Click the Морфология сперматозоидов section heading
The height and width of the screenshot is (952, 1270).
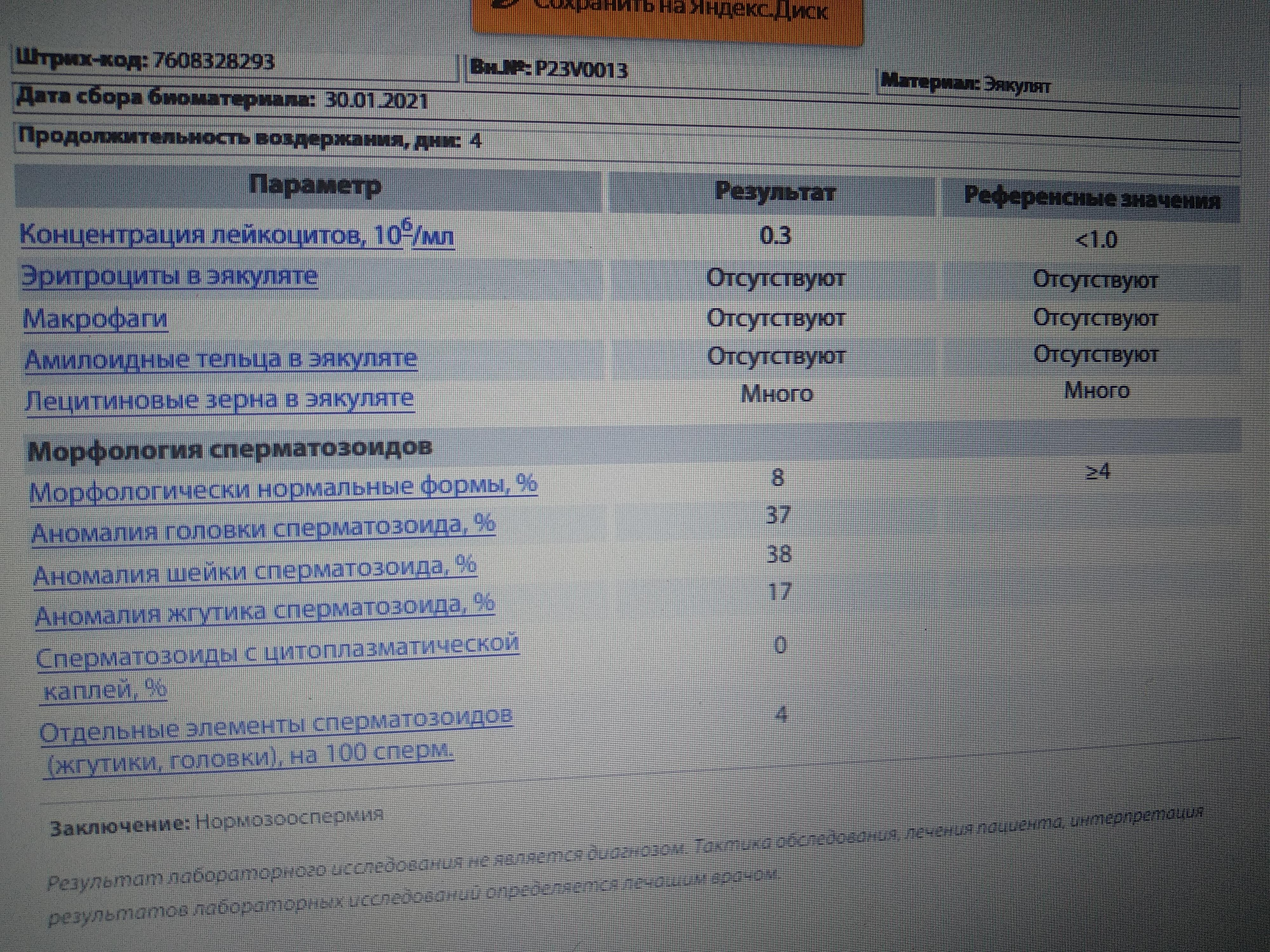click(x=230, y=449)
